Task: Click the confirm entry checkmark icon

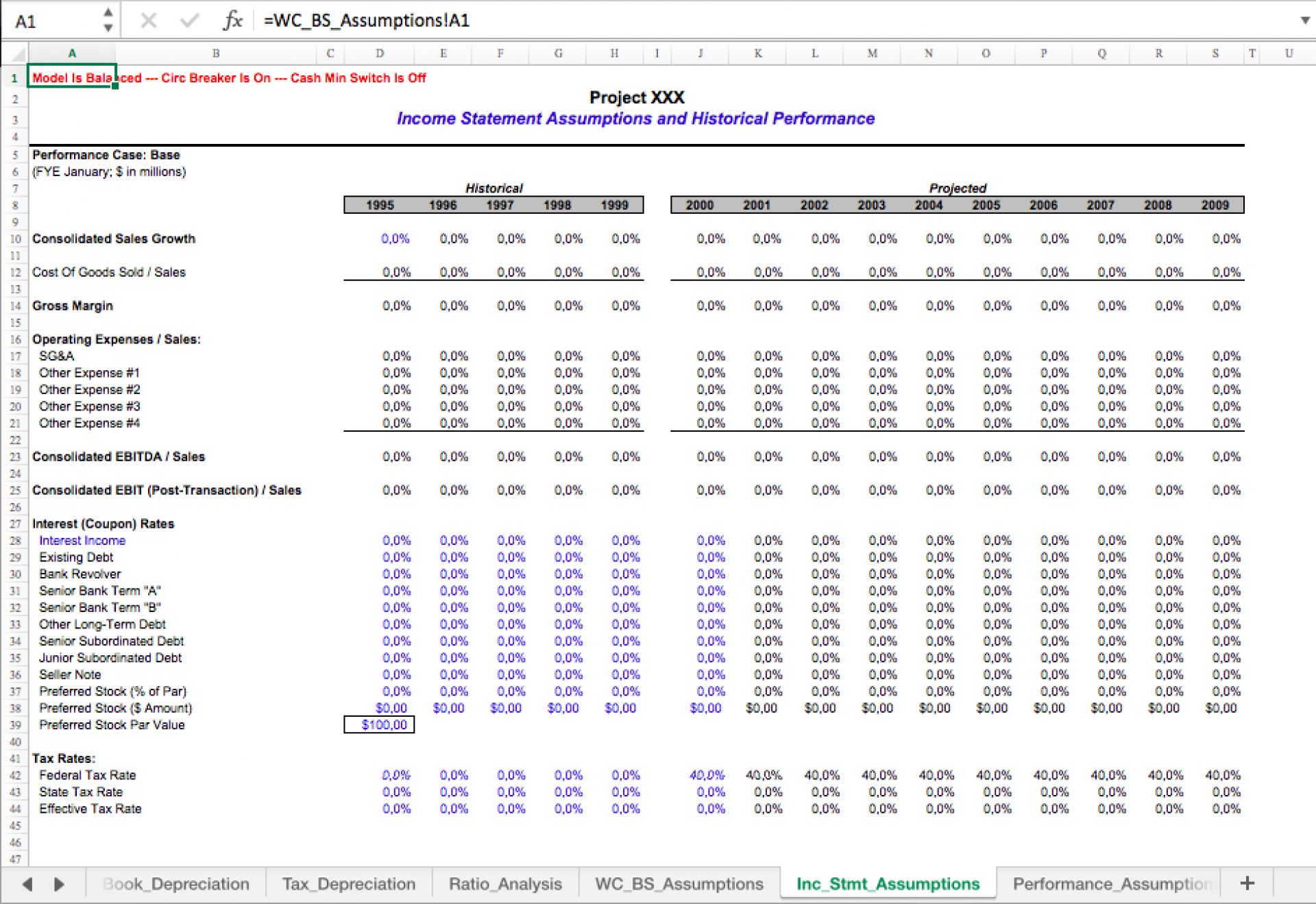Action: [x=190, y=21]
